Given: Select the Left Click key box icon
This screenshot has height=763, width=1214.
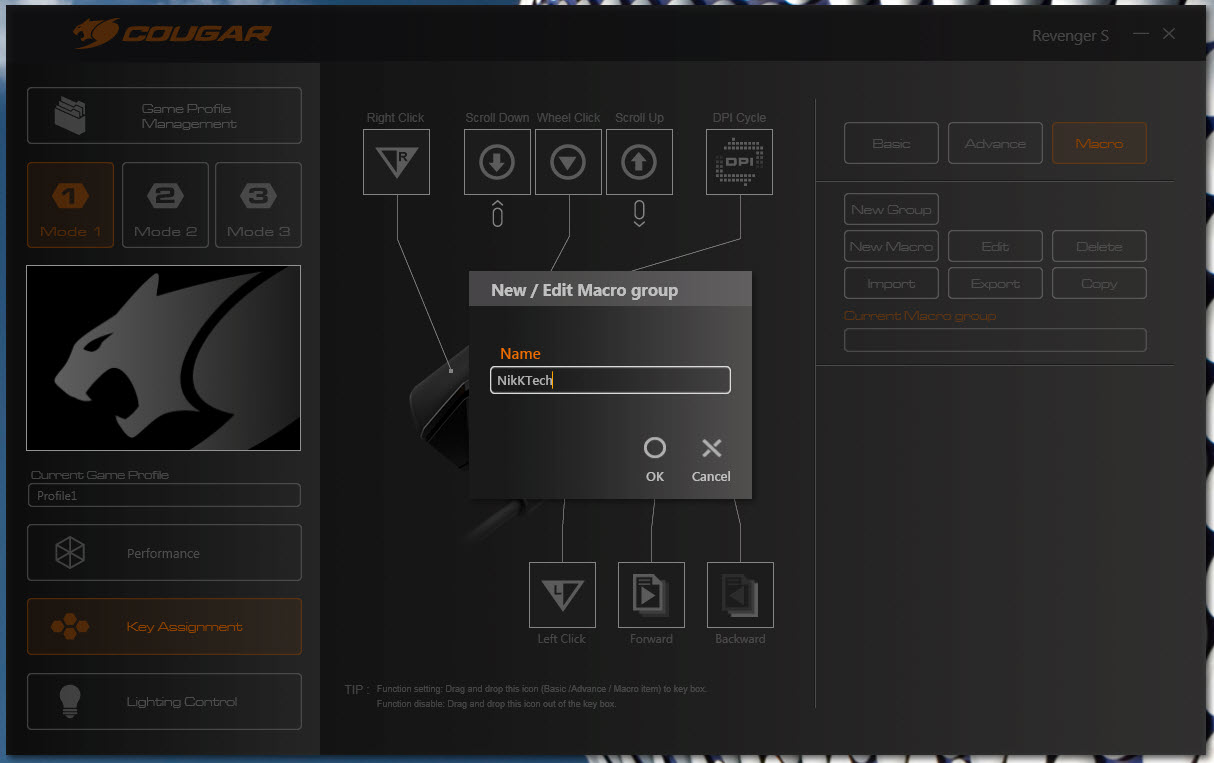Looking at the screenshot, I should coord(562,595).
